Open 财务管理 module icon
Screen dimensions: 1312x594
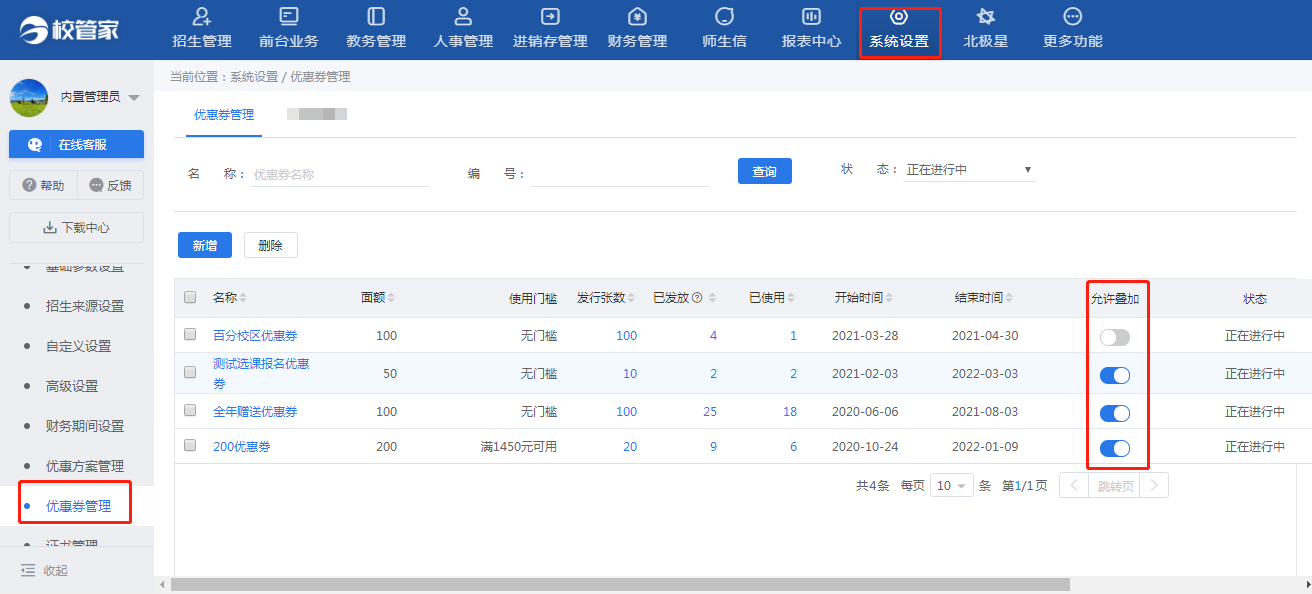637,17
